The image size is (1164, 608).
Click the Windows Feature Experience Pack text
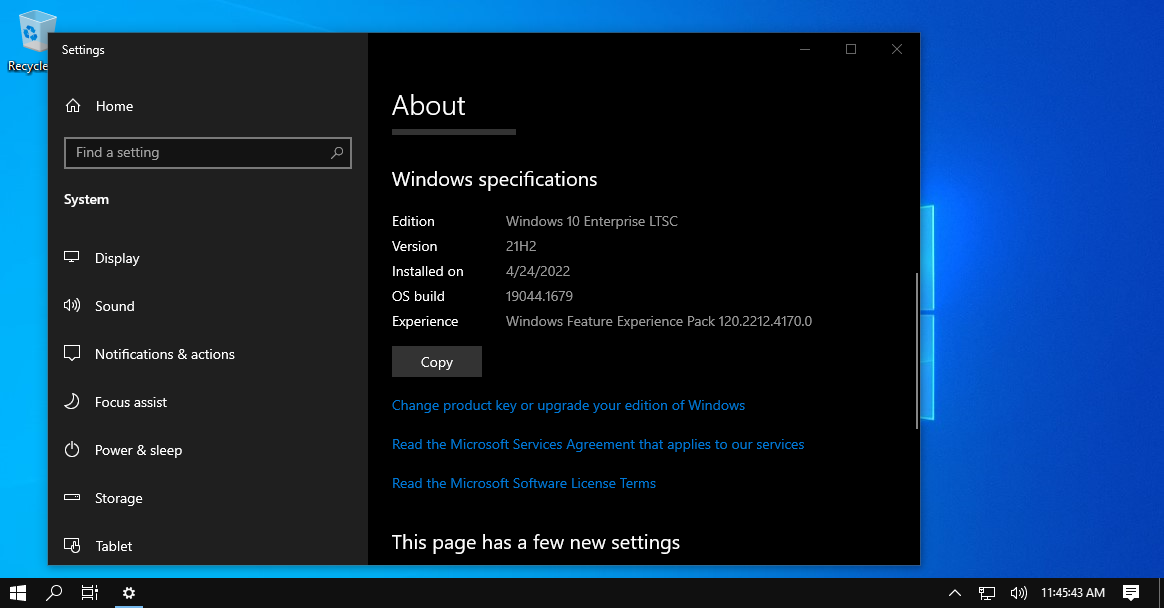click(658, 321)
